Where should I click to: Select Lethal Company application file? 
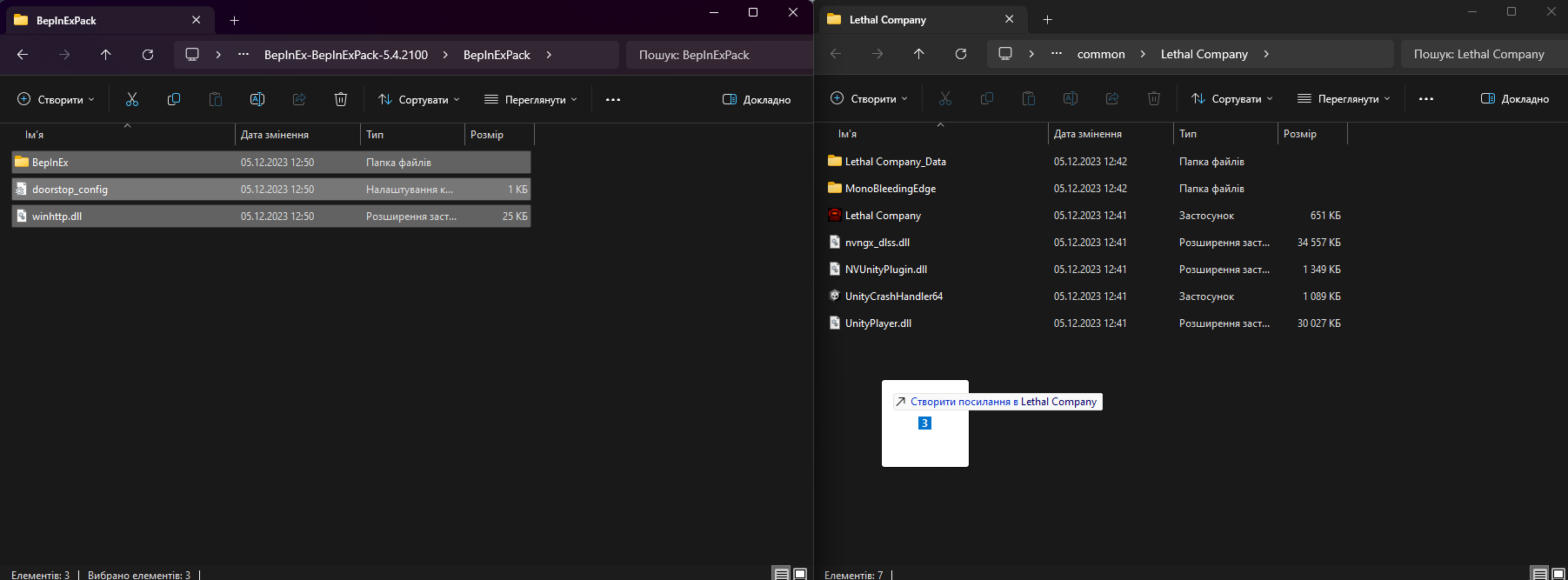point(1084,216)
